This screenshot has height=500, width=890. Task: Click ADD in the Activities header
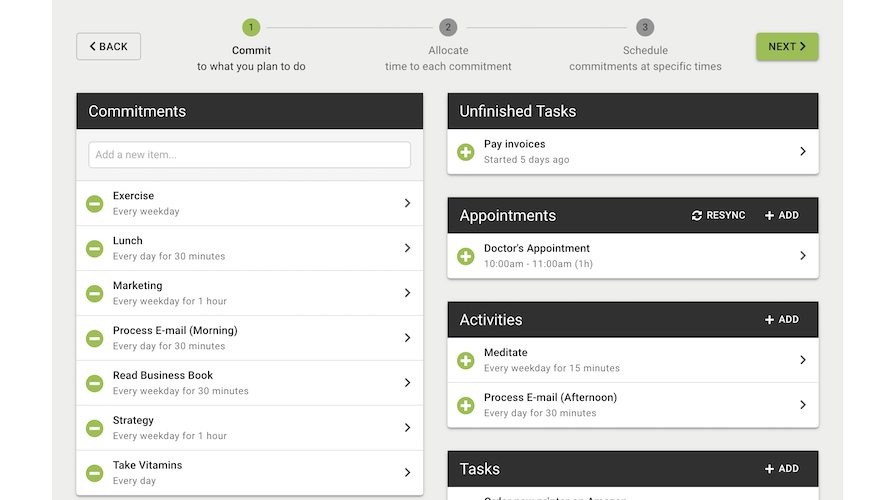click(782, 320)
